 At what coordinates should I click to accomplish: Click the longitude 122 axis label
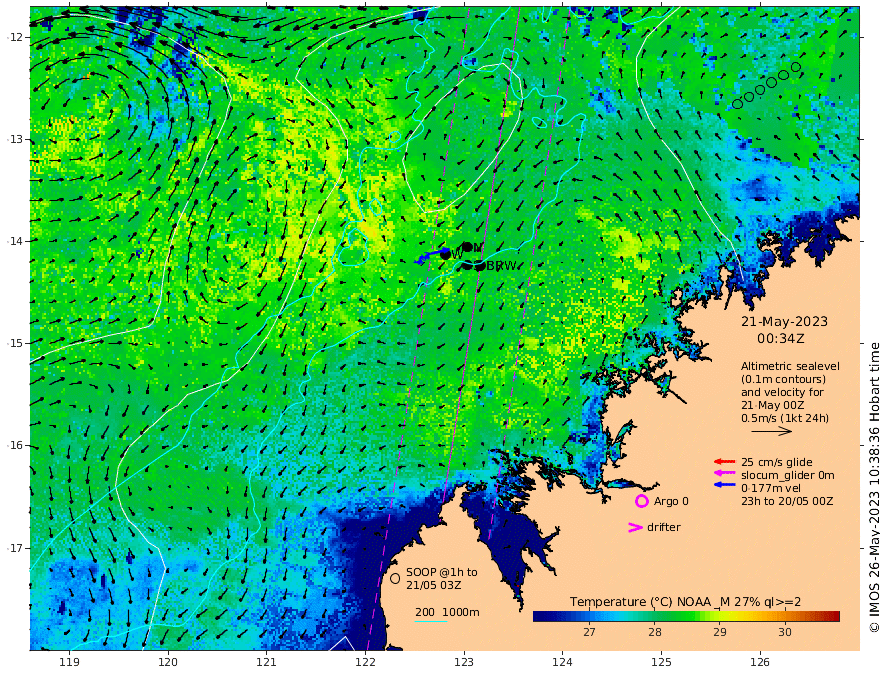(365, 662)
